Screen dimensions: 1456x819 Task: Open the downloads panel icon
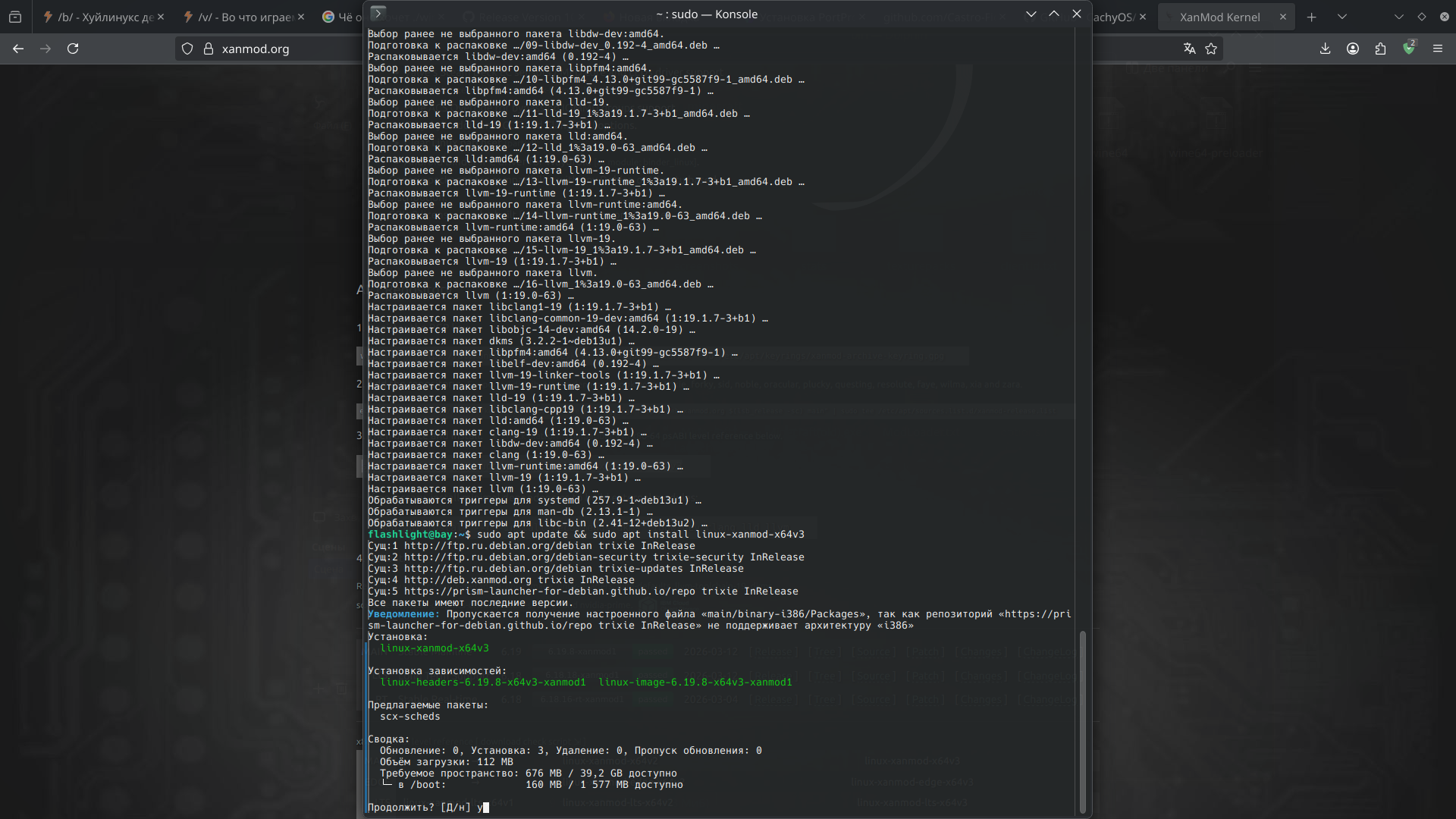1325,49
